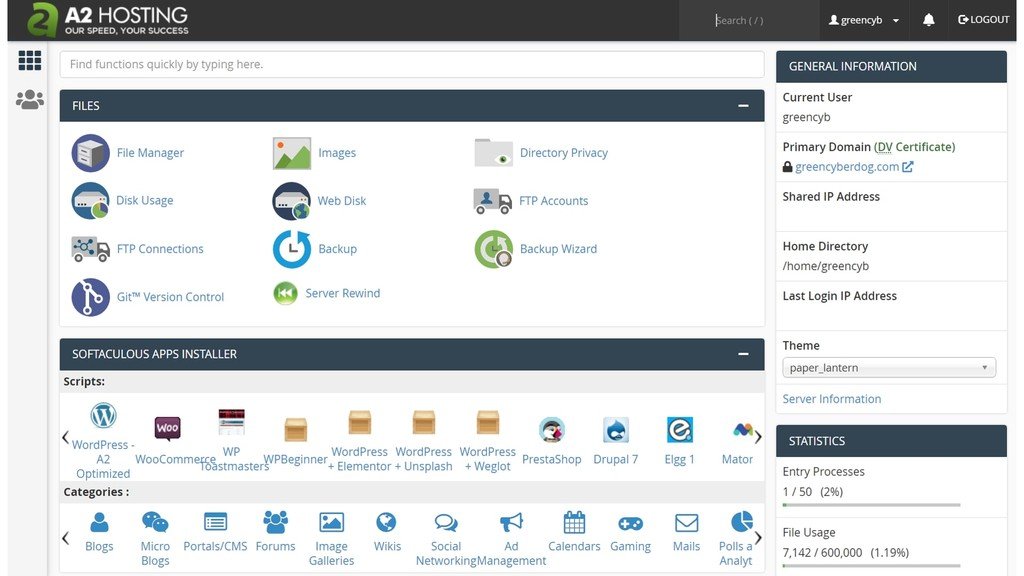Open Backup Wizard icon
The height and width of the screenshot is (576, 1024).
(x=493, y=249)
